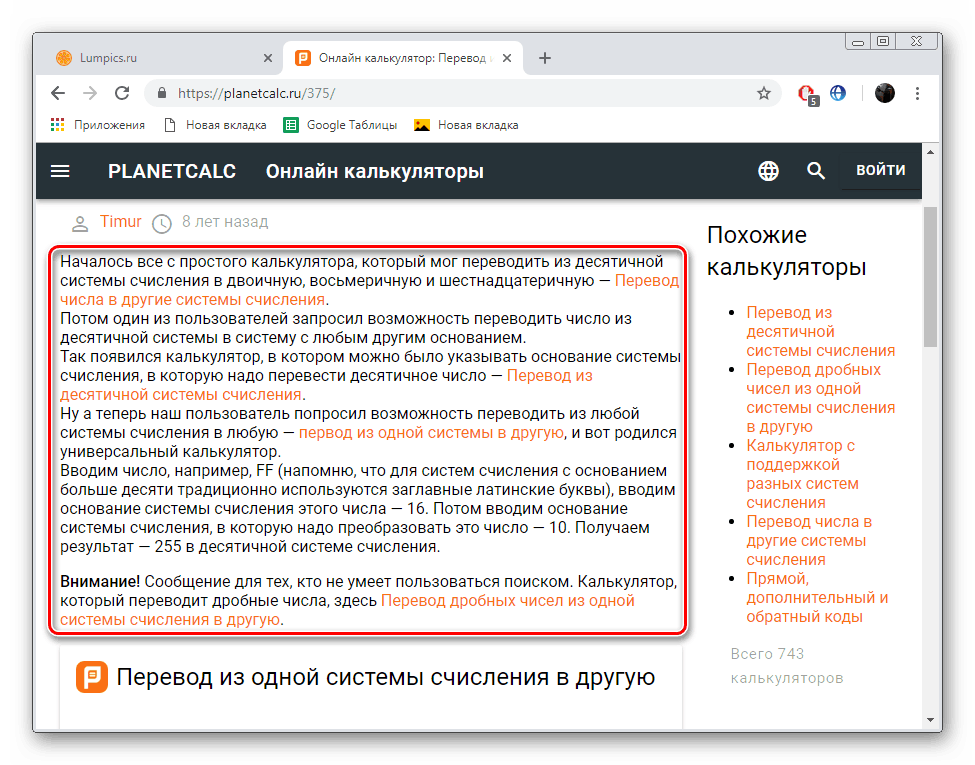Viewport: 975px width, 765px height.
Task: Click the 8 лет назад timestamp
Action: coord(224,221)
